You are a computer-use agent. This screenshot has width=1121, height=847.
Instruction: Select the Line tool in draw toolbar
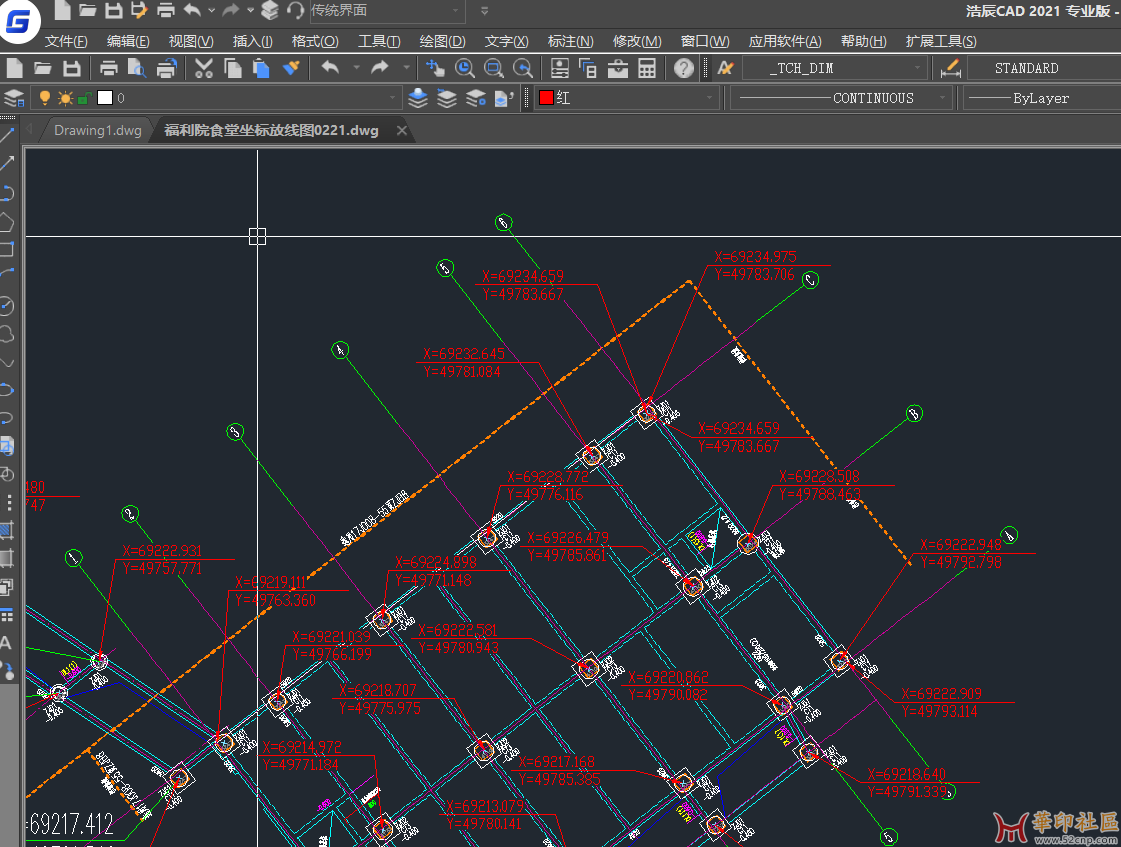(x=7, y=135)
